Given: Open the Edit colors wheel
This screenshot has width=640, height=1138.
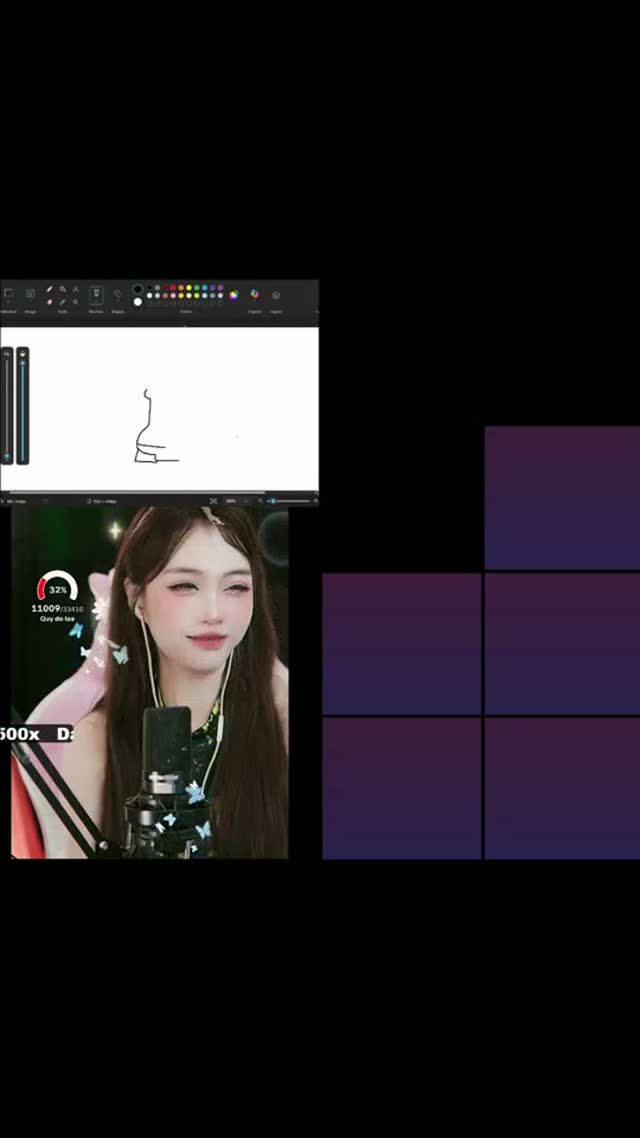Looking at the screenshot, I should coord(234,295).
